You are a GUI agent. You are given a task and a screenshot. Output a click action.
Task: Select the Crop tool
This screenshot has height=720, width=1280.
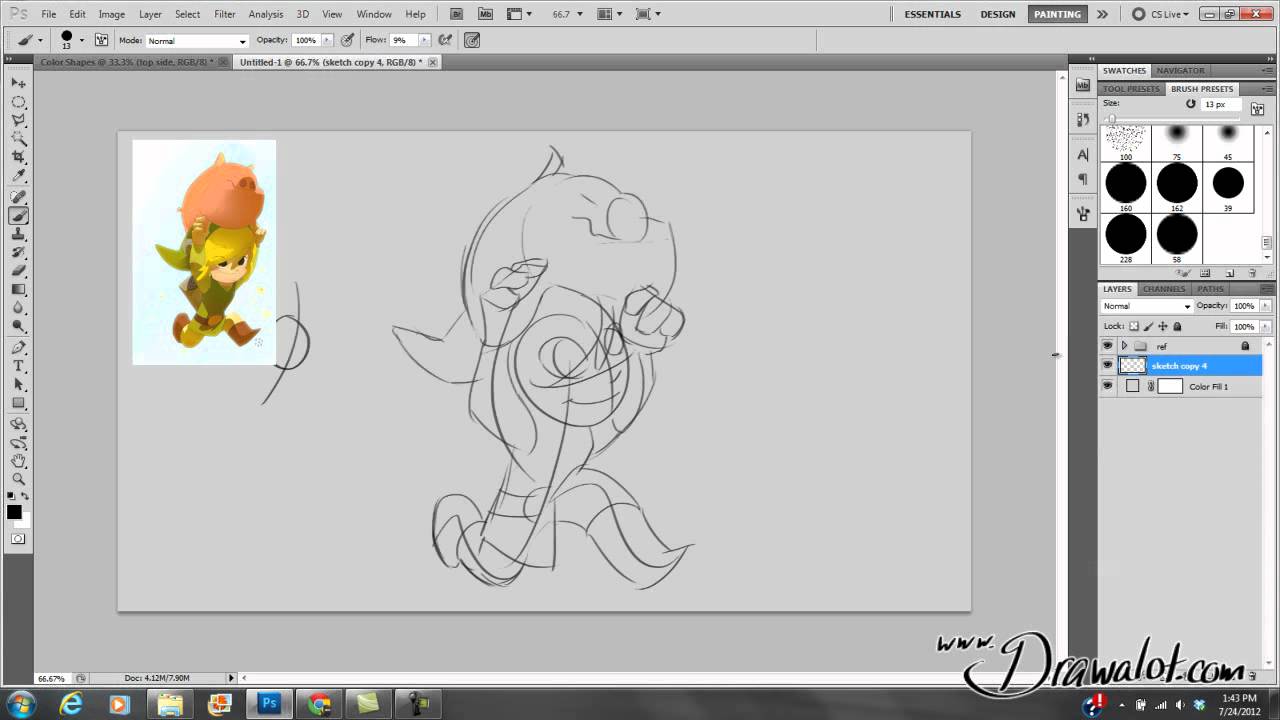pyautogui.click(x=18, y=158)
